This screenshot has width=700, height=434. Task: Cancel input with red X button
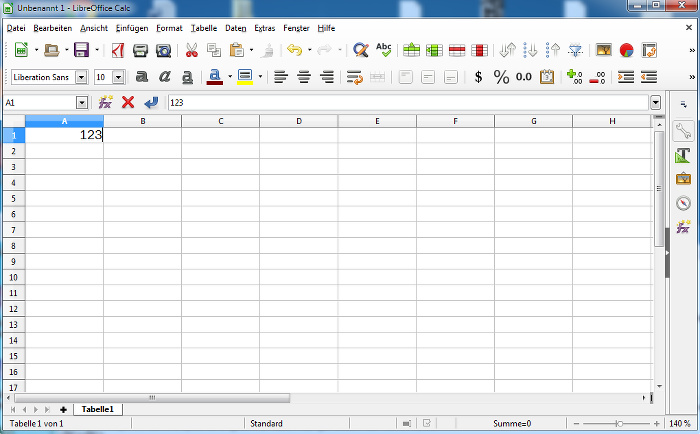click(128, 103)
